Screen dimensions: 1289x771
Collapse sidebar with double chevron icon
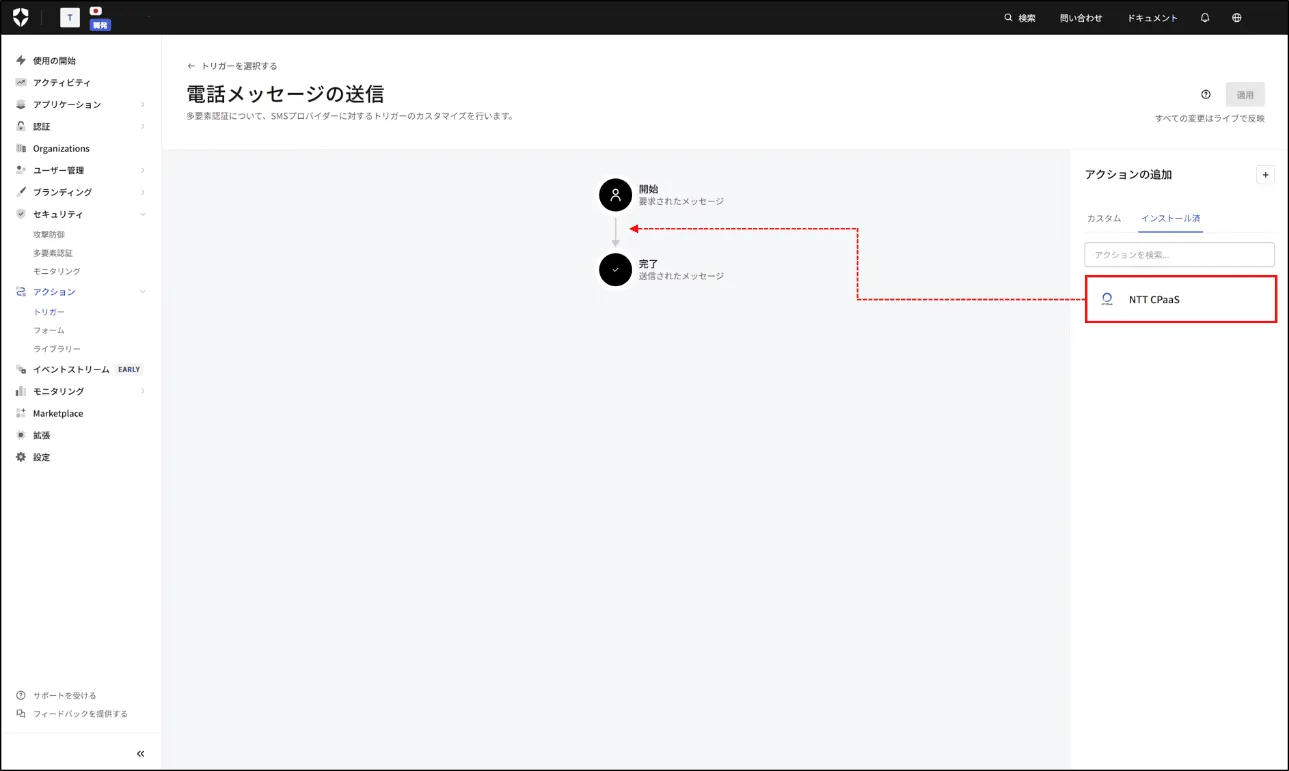point(140,753)
